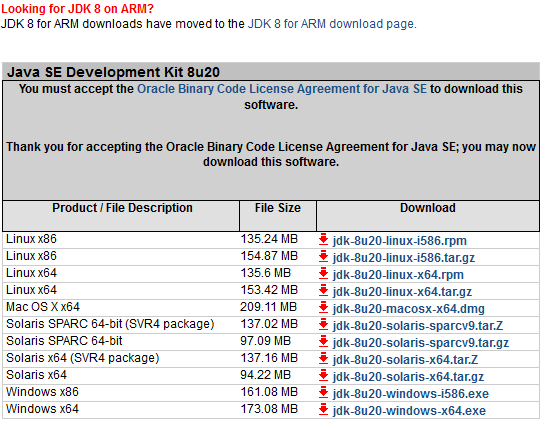Click download arrow icon for jdk-8u20-solaris-x64.tar.Z
Image resolution: width=552 pixels, height=428 pixels.
[x=323, y=358]
